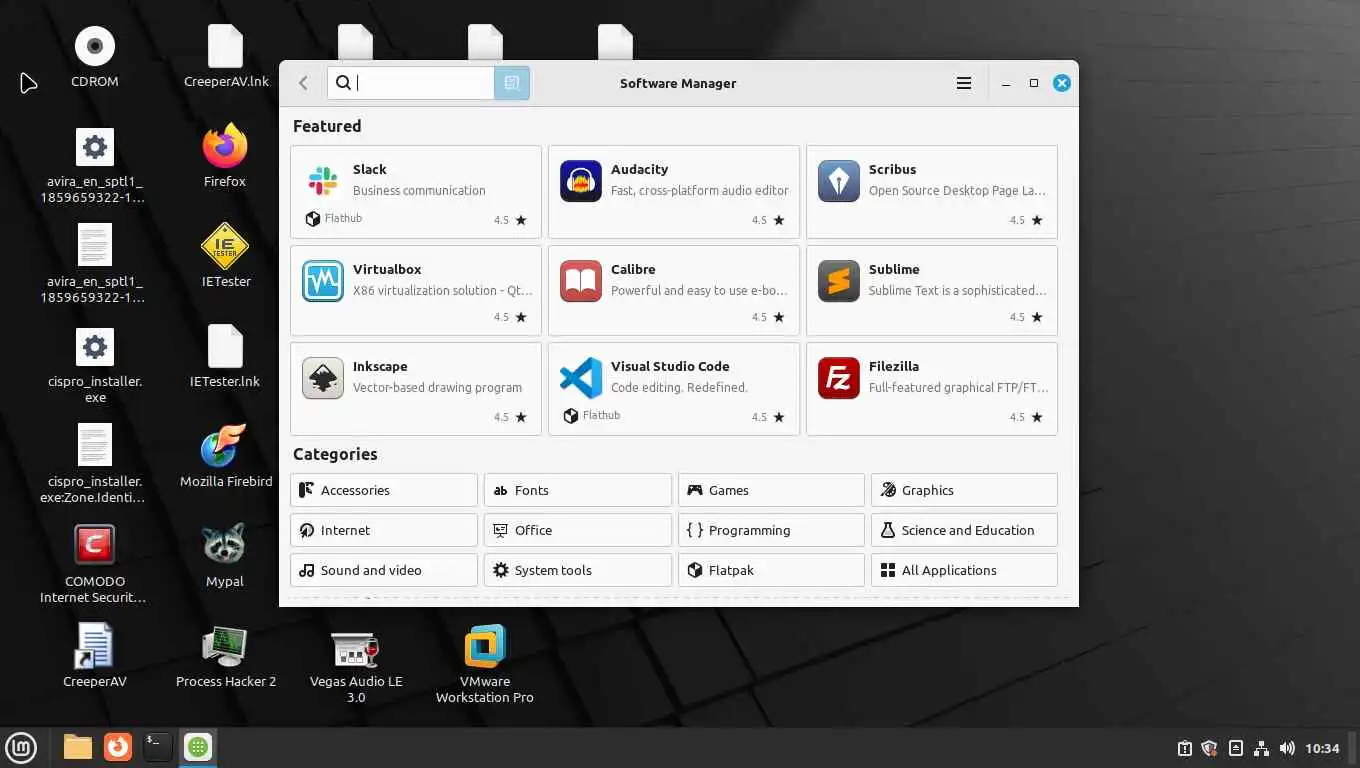The height and width of the screenshot is (768, 1360).
Task: Click 'Fast, cross-platform audio editor' description
Action: (x=700, y=190)
